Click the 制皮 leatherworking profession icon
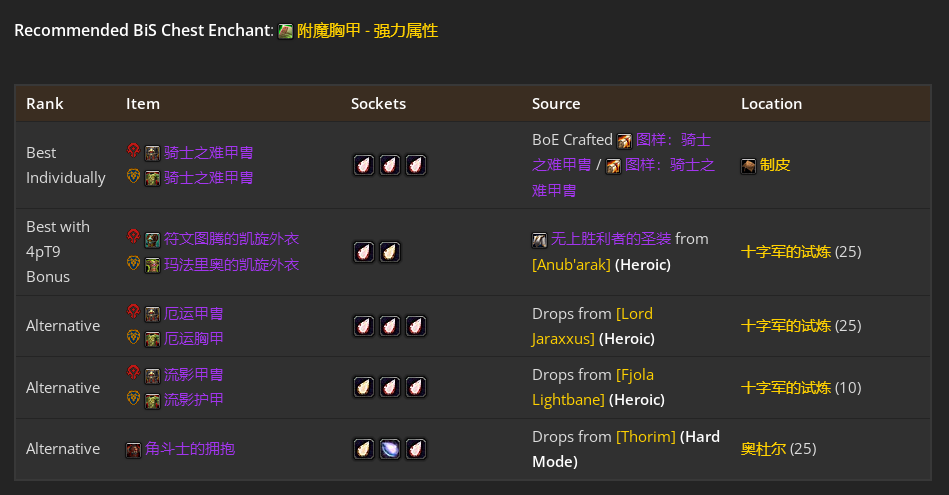The image size is (949, 495). click(x=748, y=166)
